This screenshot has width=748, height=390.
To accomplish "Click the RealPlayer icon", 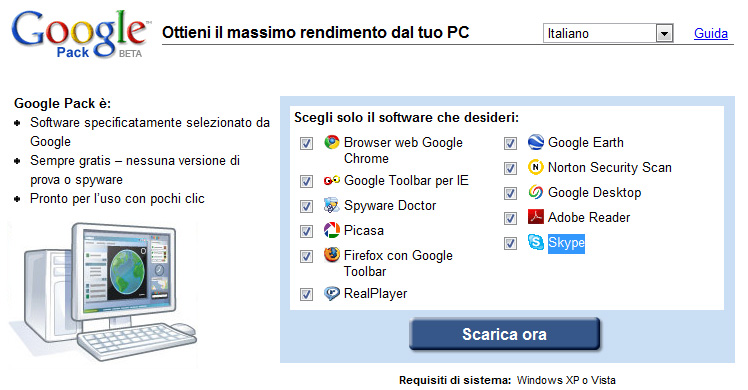I will coord(332,293).
